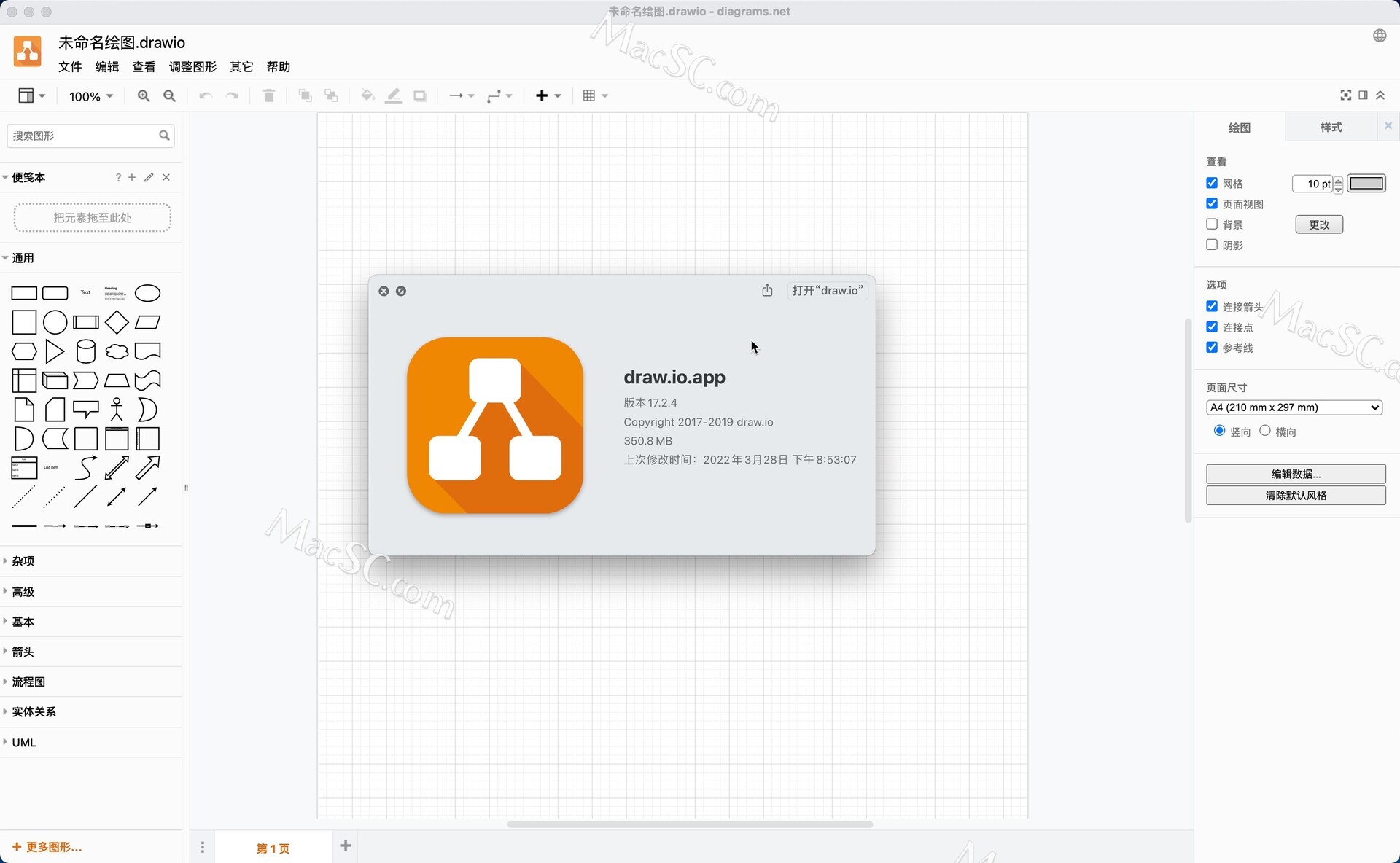
Task: Open the 帮助 help menu
Action: 279,66
